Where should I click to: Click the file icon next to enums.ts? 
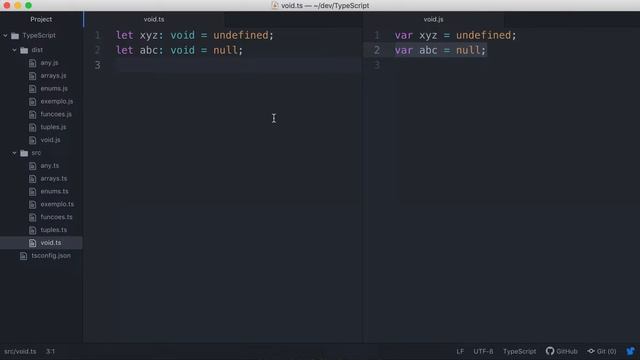tap(33, 191)
